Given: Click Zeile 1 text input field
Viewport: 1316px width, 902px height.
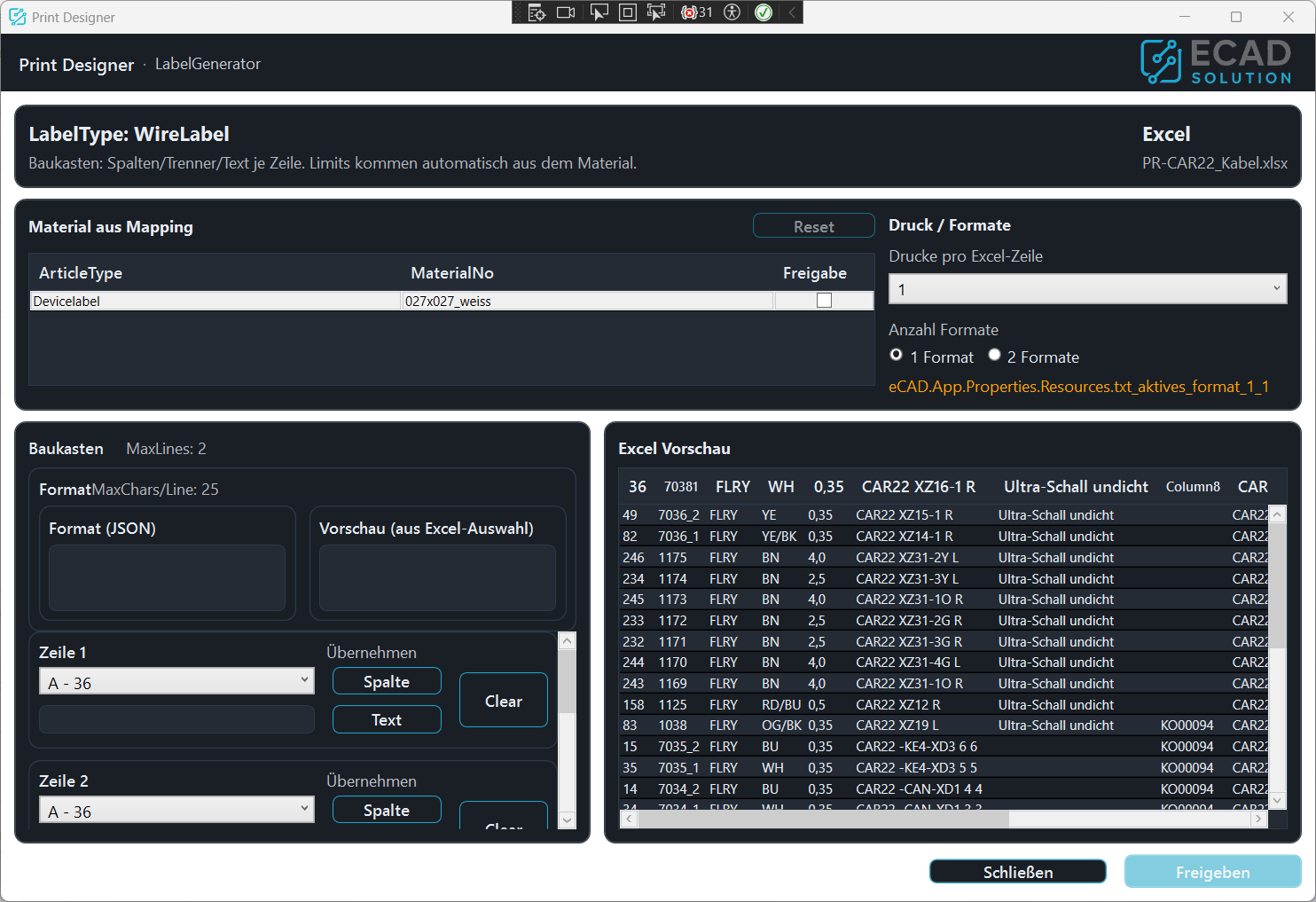Looking at the screenshot, I should coord(176,719).
